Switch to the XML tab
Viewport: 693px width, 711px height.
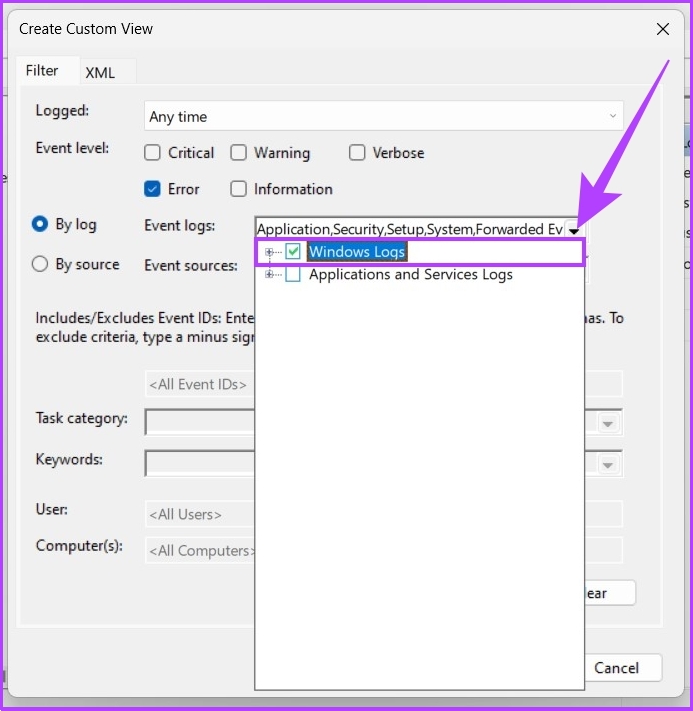click(100, 73)
